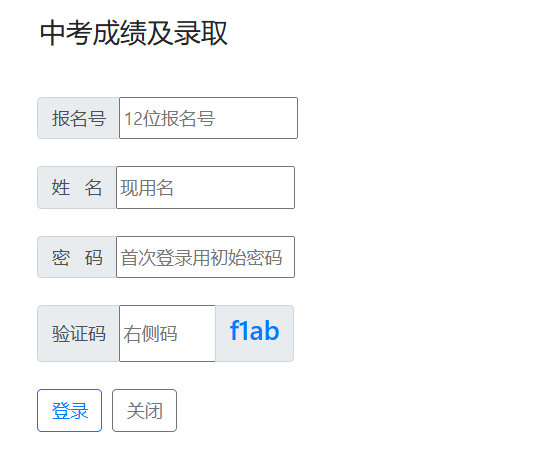
Task: Click the 姓 名 field label
Action: click(x=77, y=187)
